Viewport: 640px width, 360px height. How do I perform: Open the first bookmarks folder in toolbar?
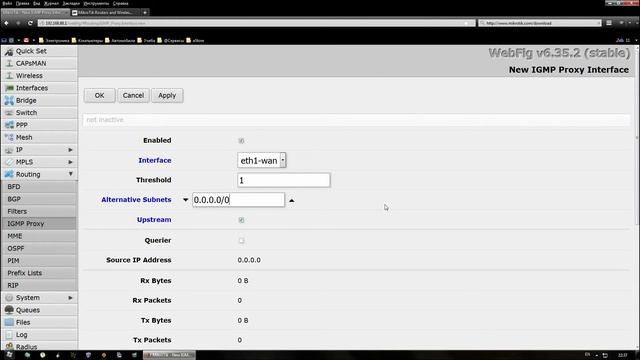pos(54,40)
